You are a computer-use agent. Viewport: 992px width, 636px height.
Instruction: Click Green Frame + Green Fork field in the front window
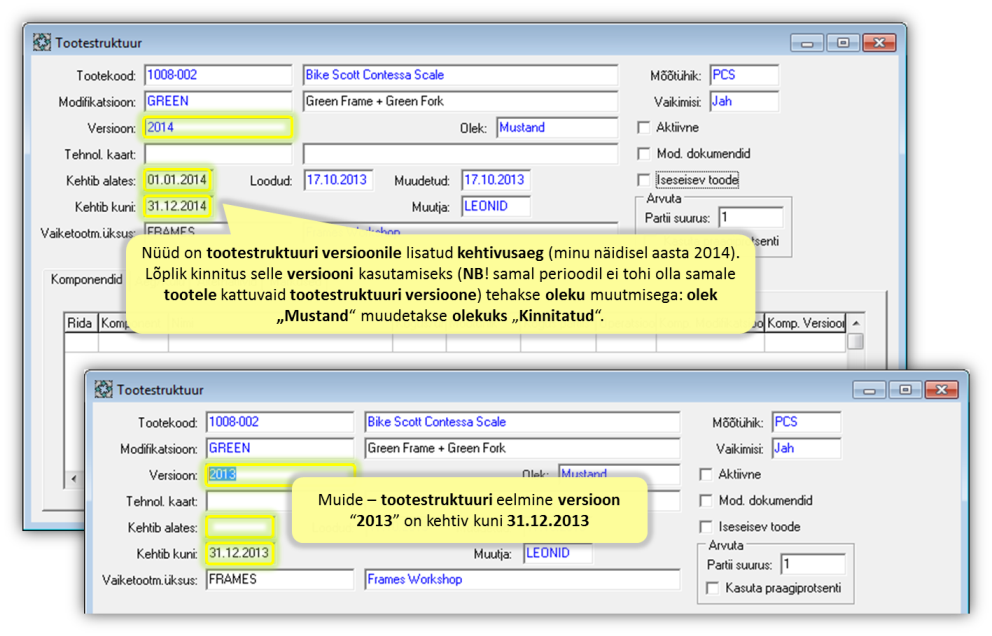point(523,448)
